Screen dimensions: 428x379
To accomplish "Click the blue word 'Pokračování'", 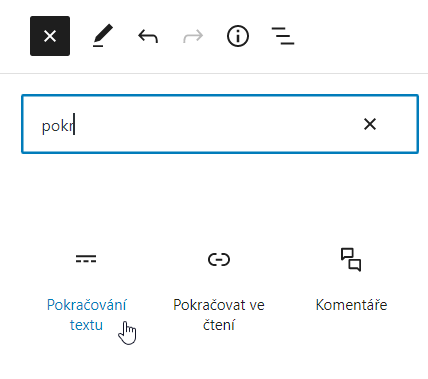I will pos(87,305).
